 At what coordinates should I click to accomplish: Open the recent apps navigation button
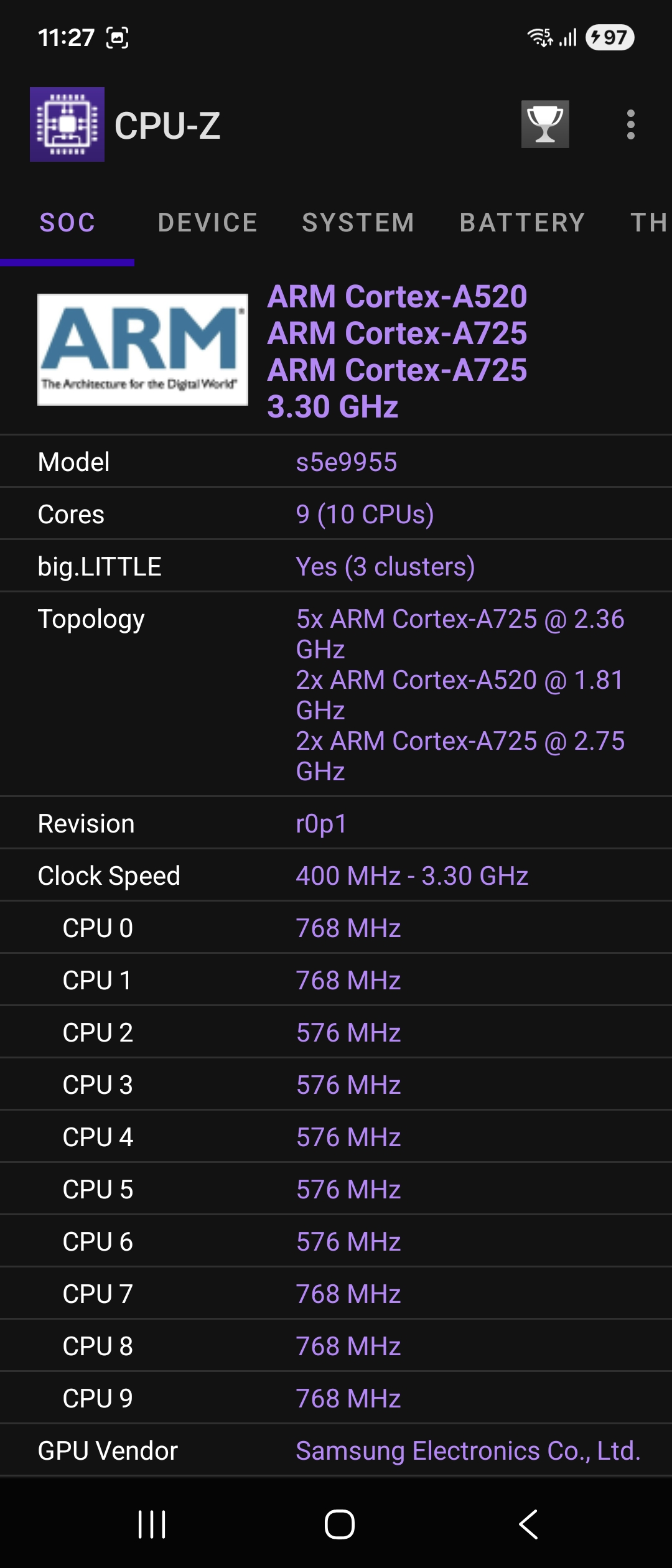pyautogui.click(x=152, y=1524)
